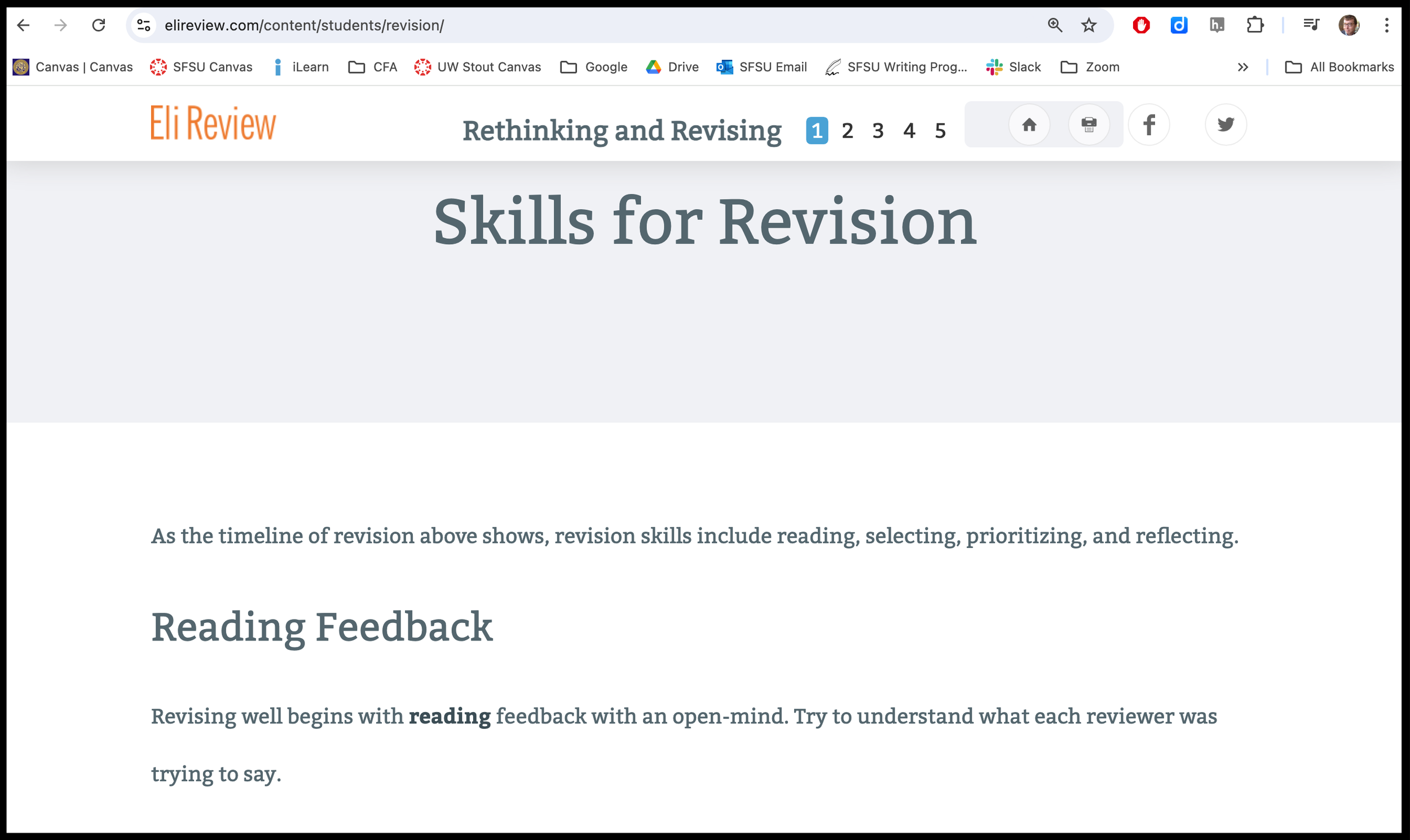The width and height of the screenshot is (1410, 840).
Task: Click the Eli Review logo link
Action: 213,123
